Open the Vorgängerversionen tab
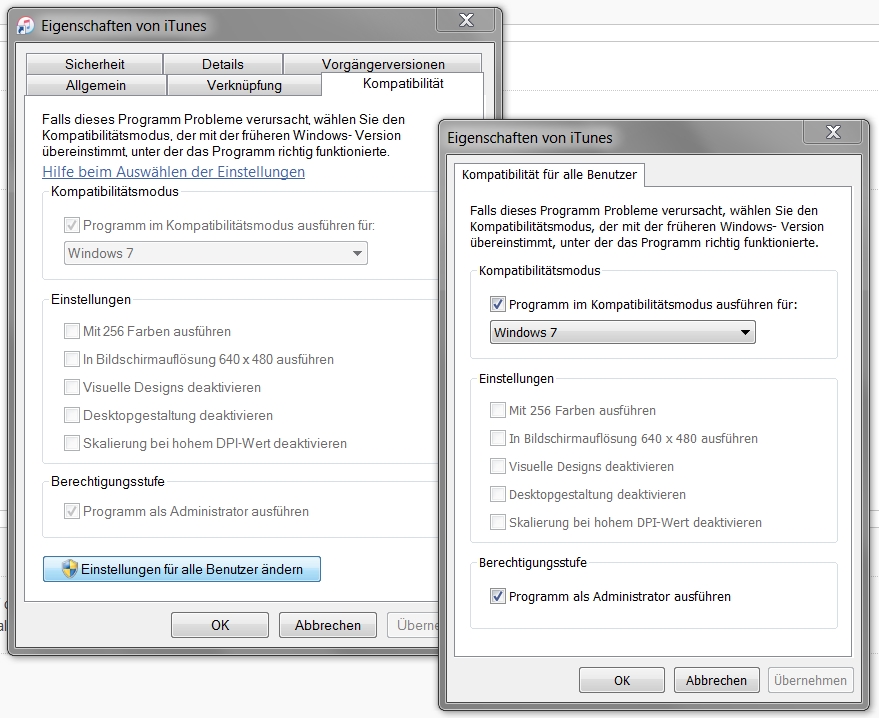This screenshot has width=879, height=718. tap(383, 64)
